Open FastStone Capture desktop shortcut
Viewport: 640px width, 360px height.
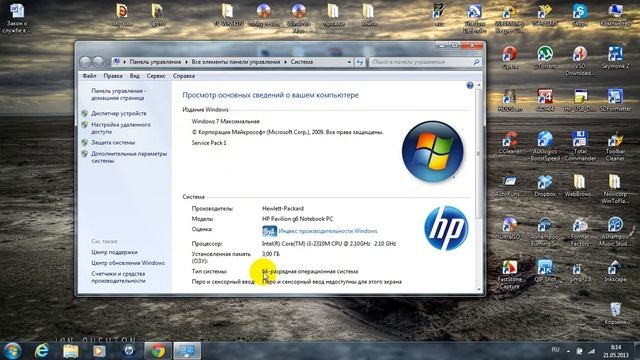tap(510, 274)
